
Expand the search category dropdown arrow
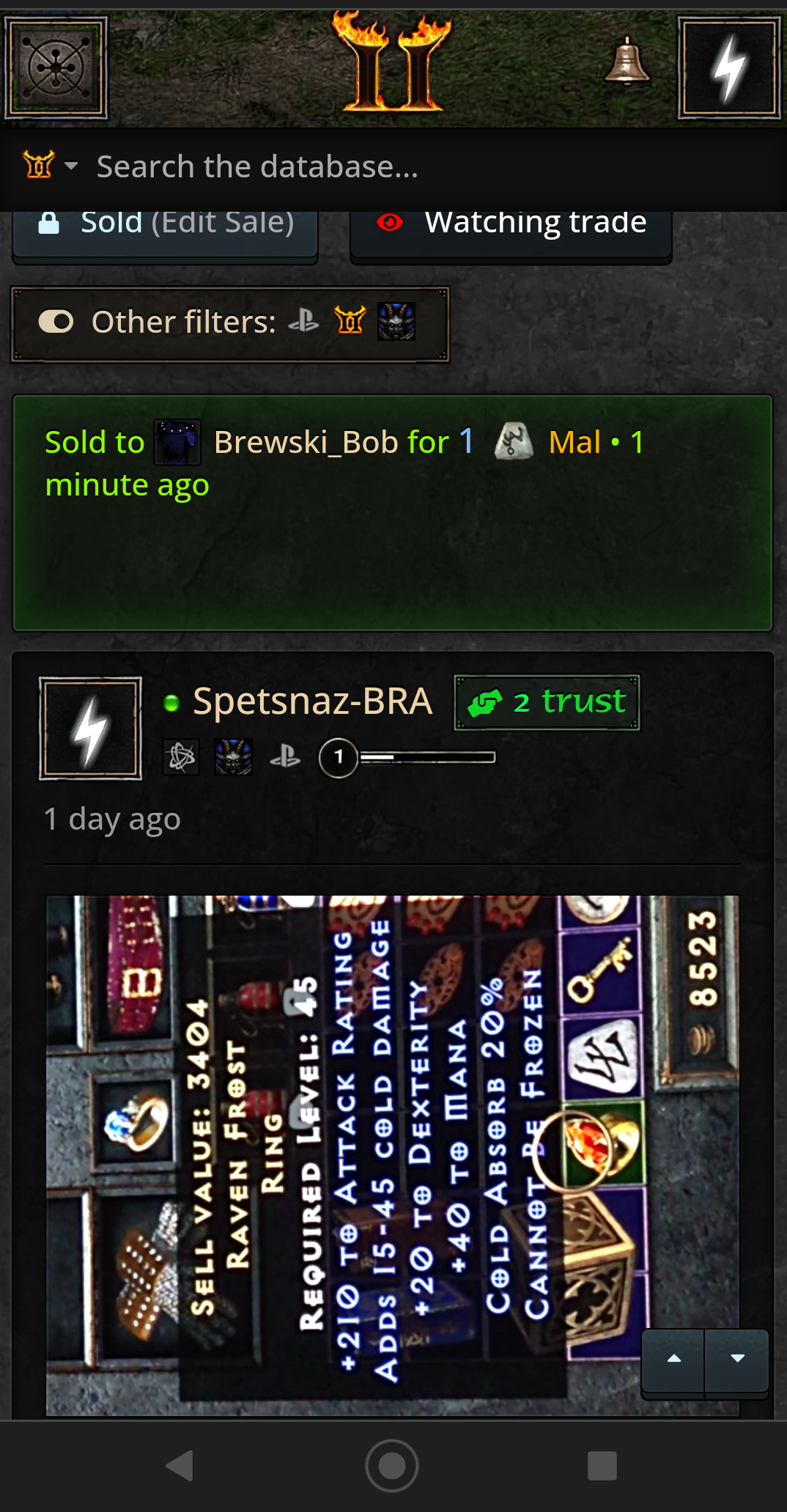coord(71,166)
